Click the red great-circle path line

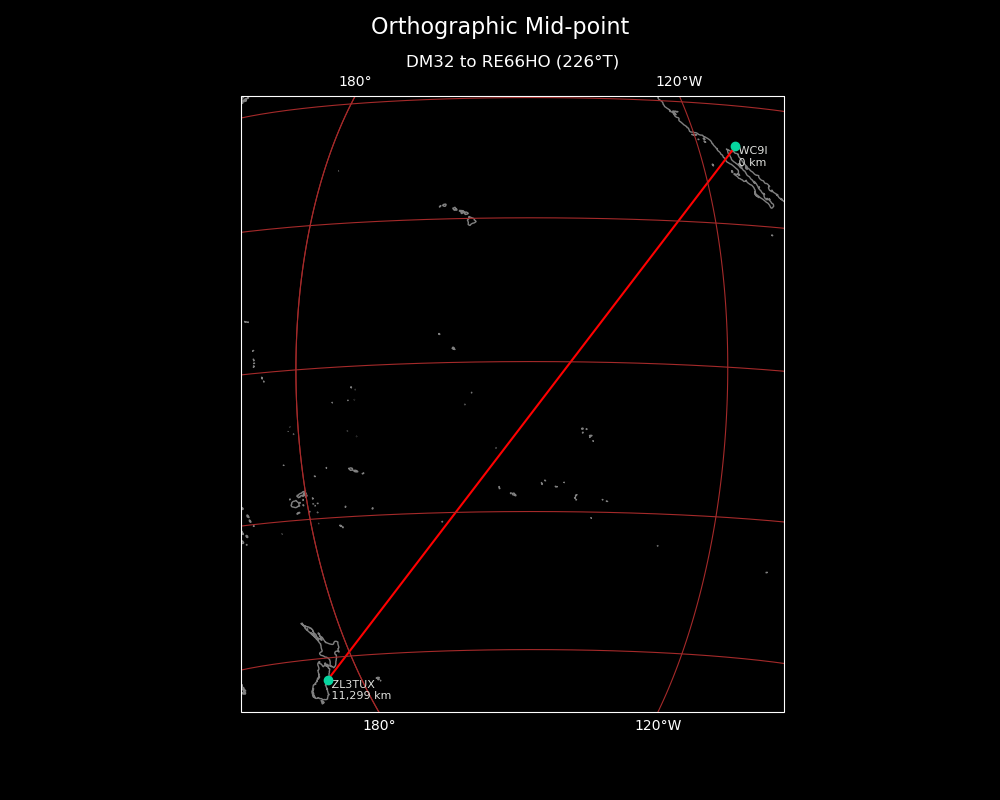(x=530, y=413)
